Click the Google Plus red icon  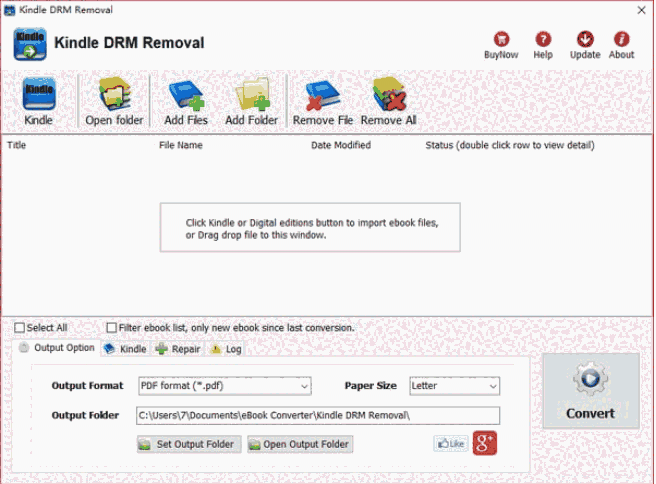(485, 443)
